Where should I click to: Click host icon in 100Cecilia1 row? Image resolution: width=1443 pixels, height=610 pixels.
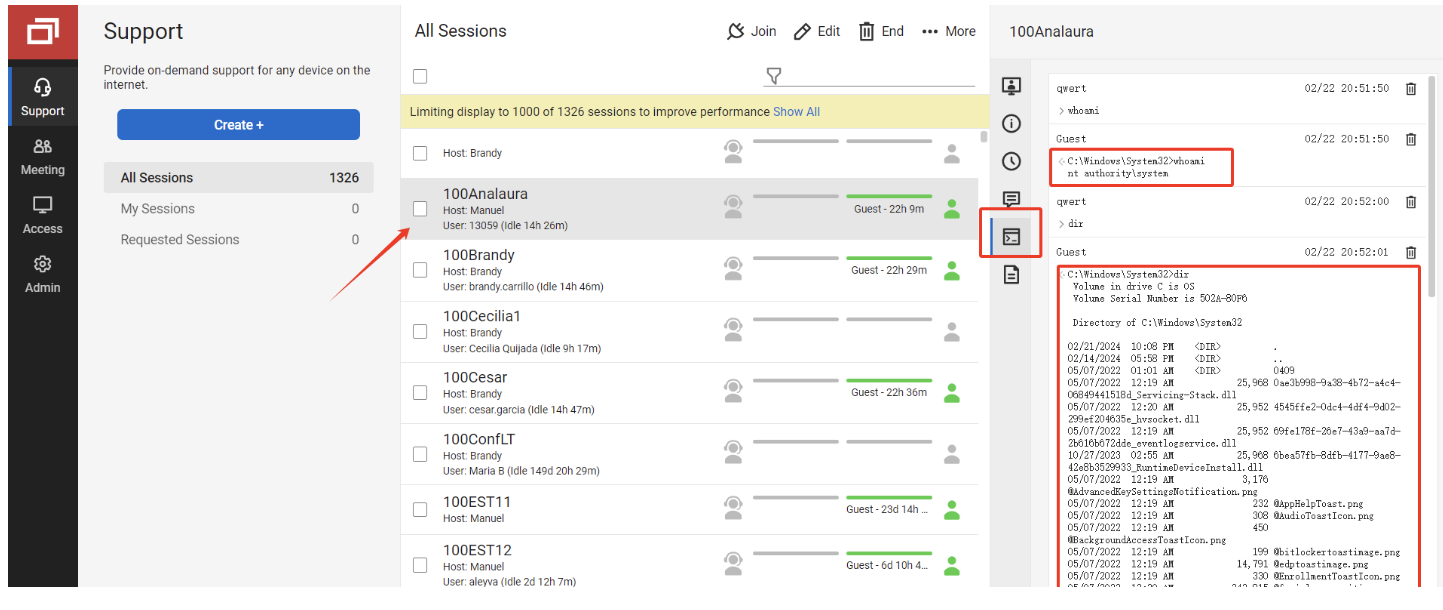(x=733, y=330)
